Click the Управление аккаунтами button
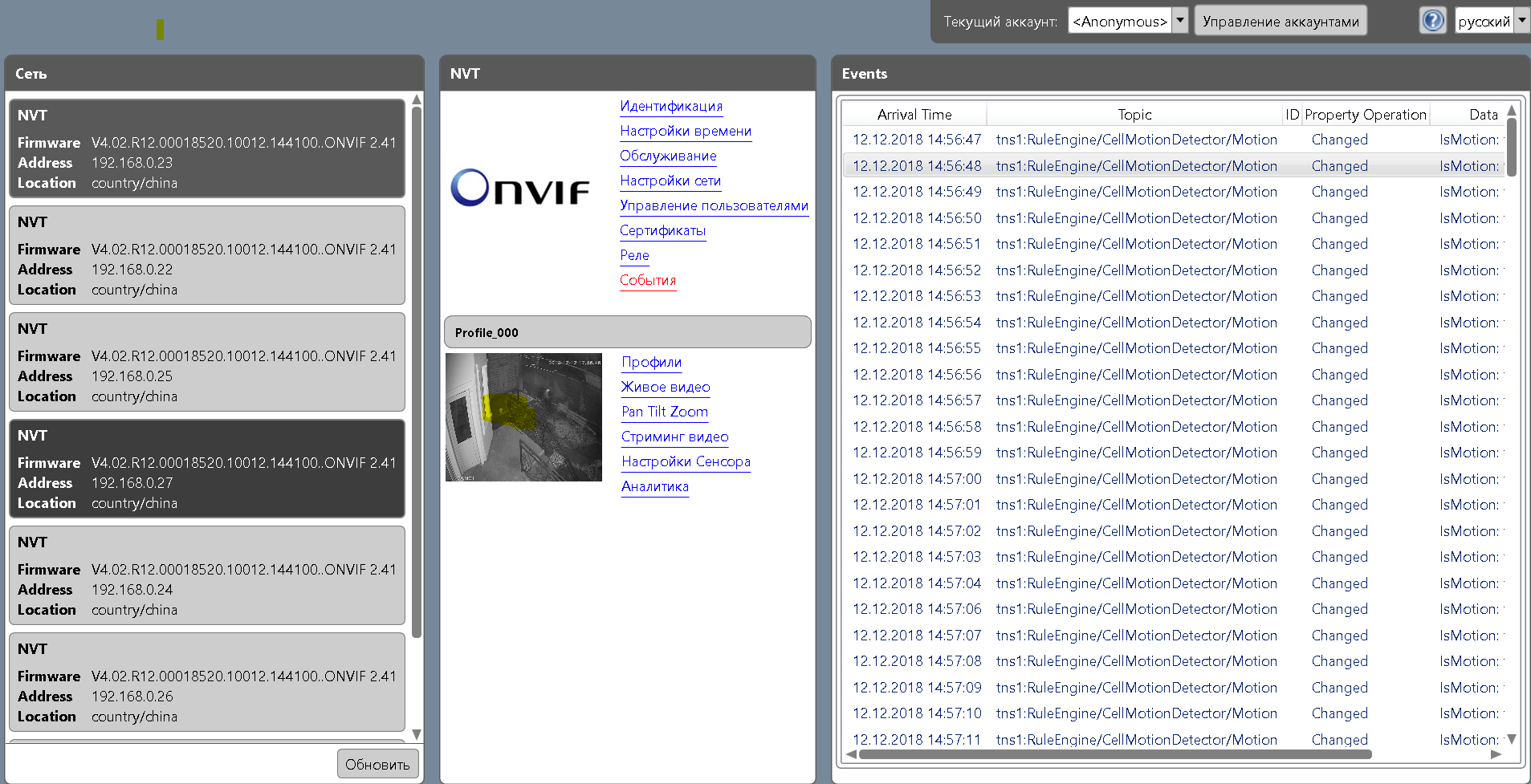This screenshot has height=784, width=1531. (1280, 21)
